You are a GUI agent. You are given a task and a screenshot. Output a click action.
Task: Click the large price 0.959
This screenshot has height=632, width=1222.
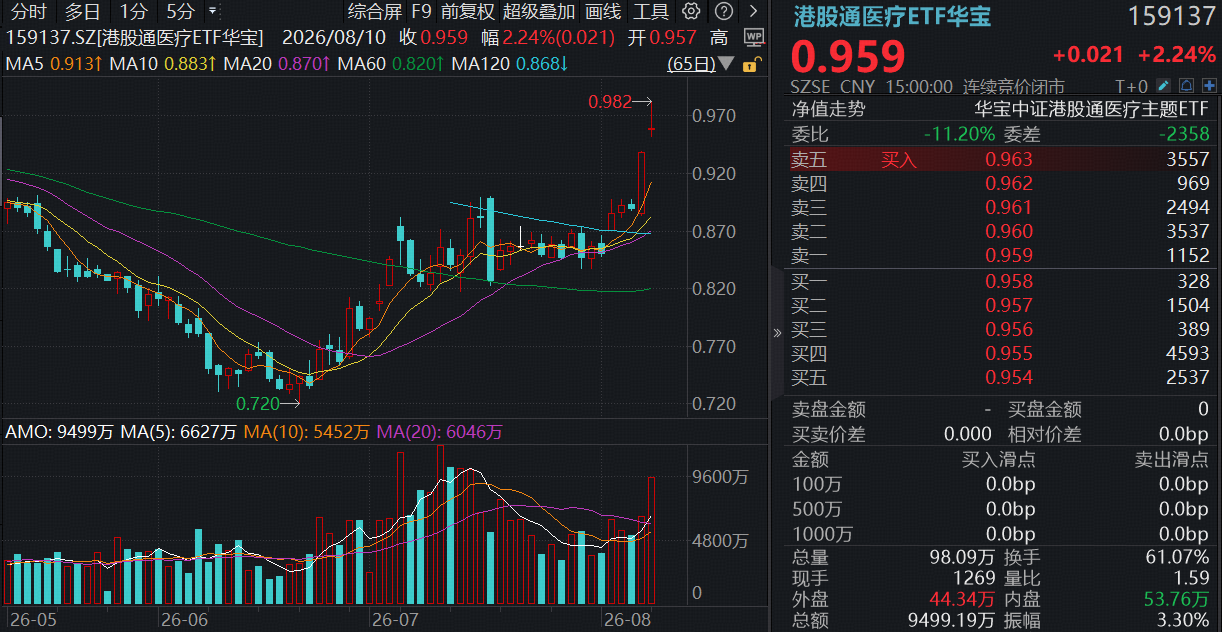tap(849, 57)
